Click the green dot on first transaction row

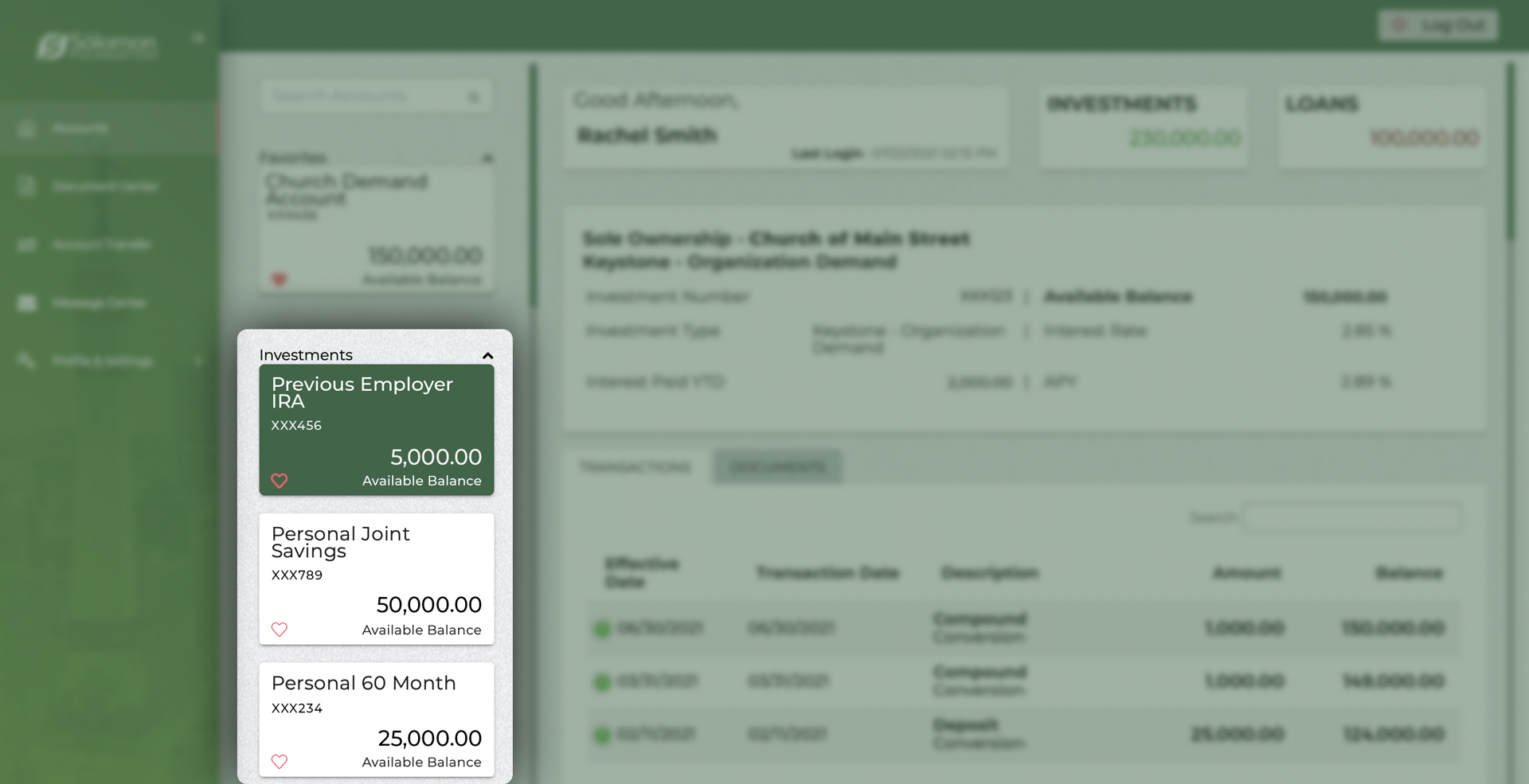602,629
